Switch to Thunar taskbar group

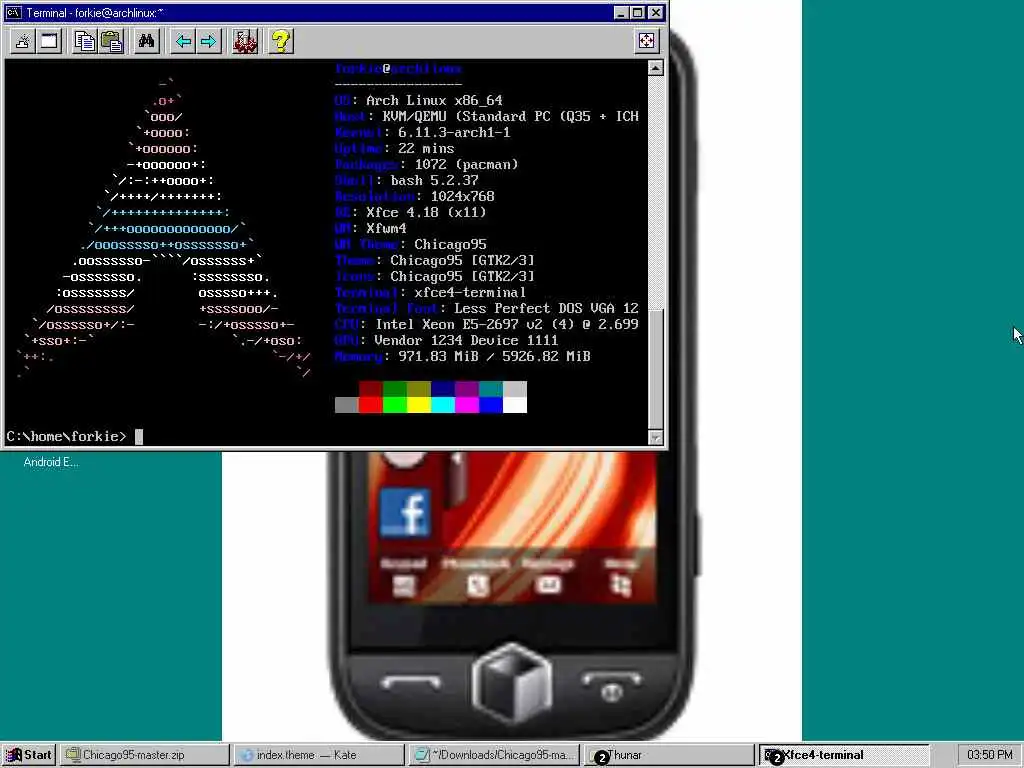668,755
